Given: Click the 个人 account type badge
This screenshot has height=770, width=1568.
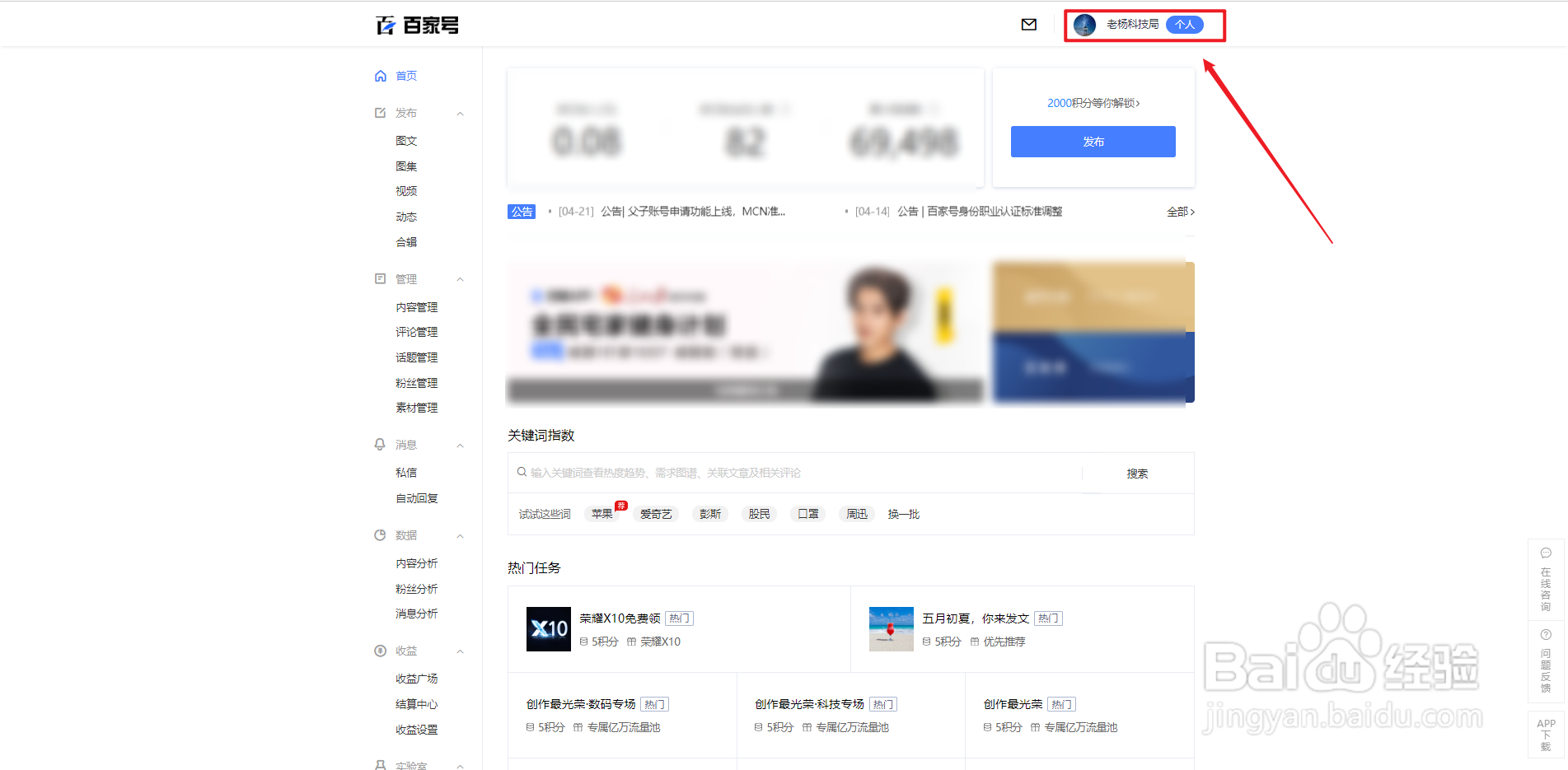Looking at the screenshot, I should (x=1185, y=25).
